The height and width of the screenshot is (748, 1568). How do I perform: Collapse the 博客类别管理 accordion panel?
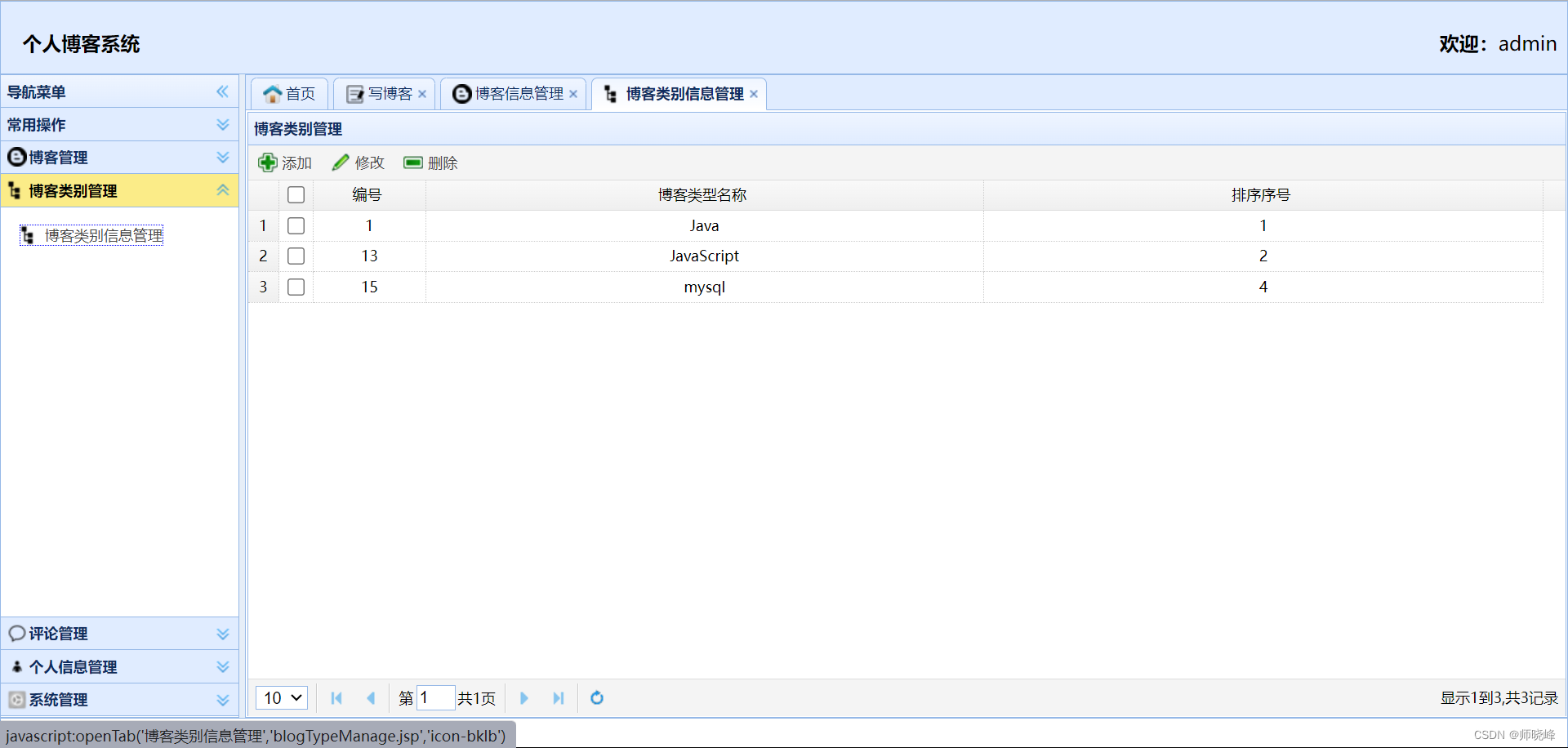pos(223,190)
